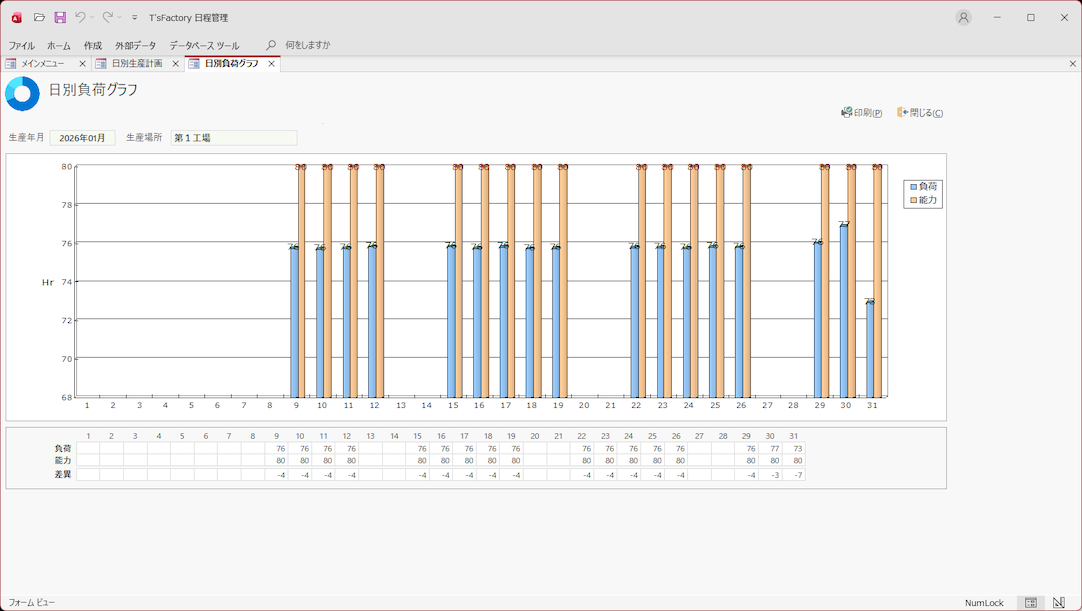Click the Redo arrow icon

[x=107, y=18]
